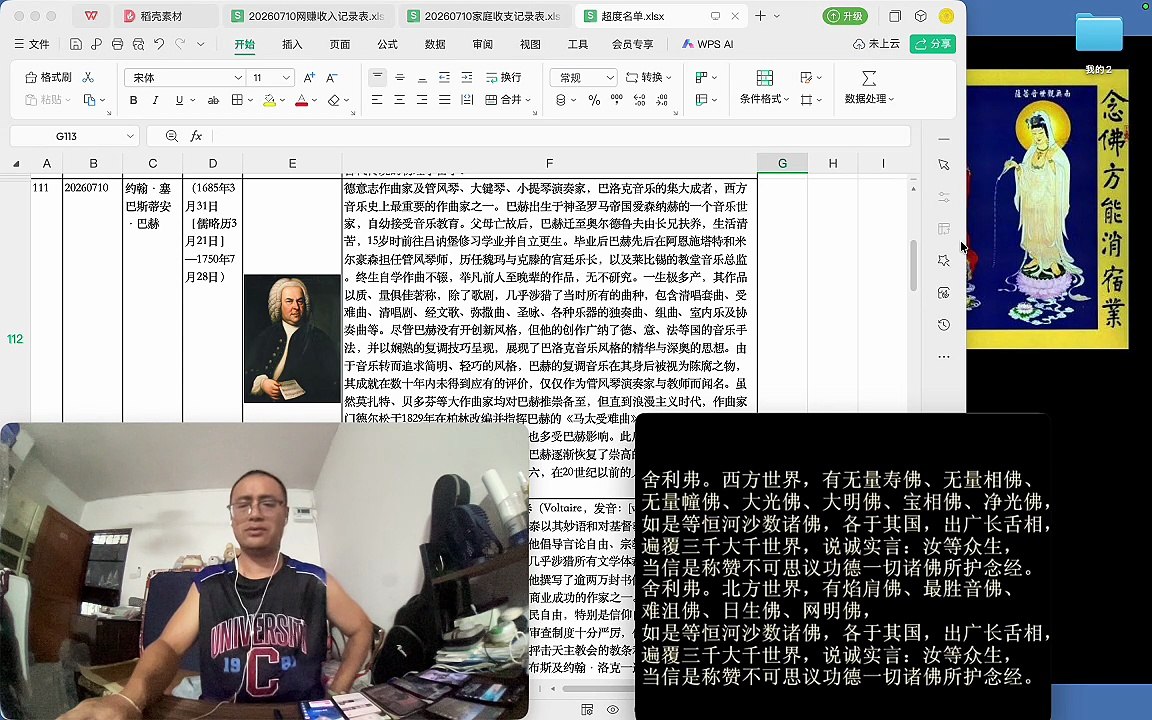Click the zoom magnifier icon in formula bar
1152x720 pixels.
171,136
